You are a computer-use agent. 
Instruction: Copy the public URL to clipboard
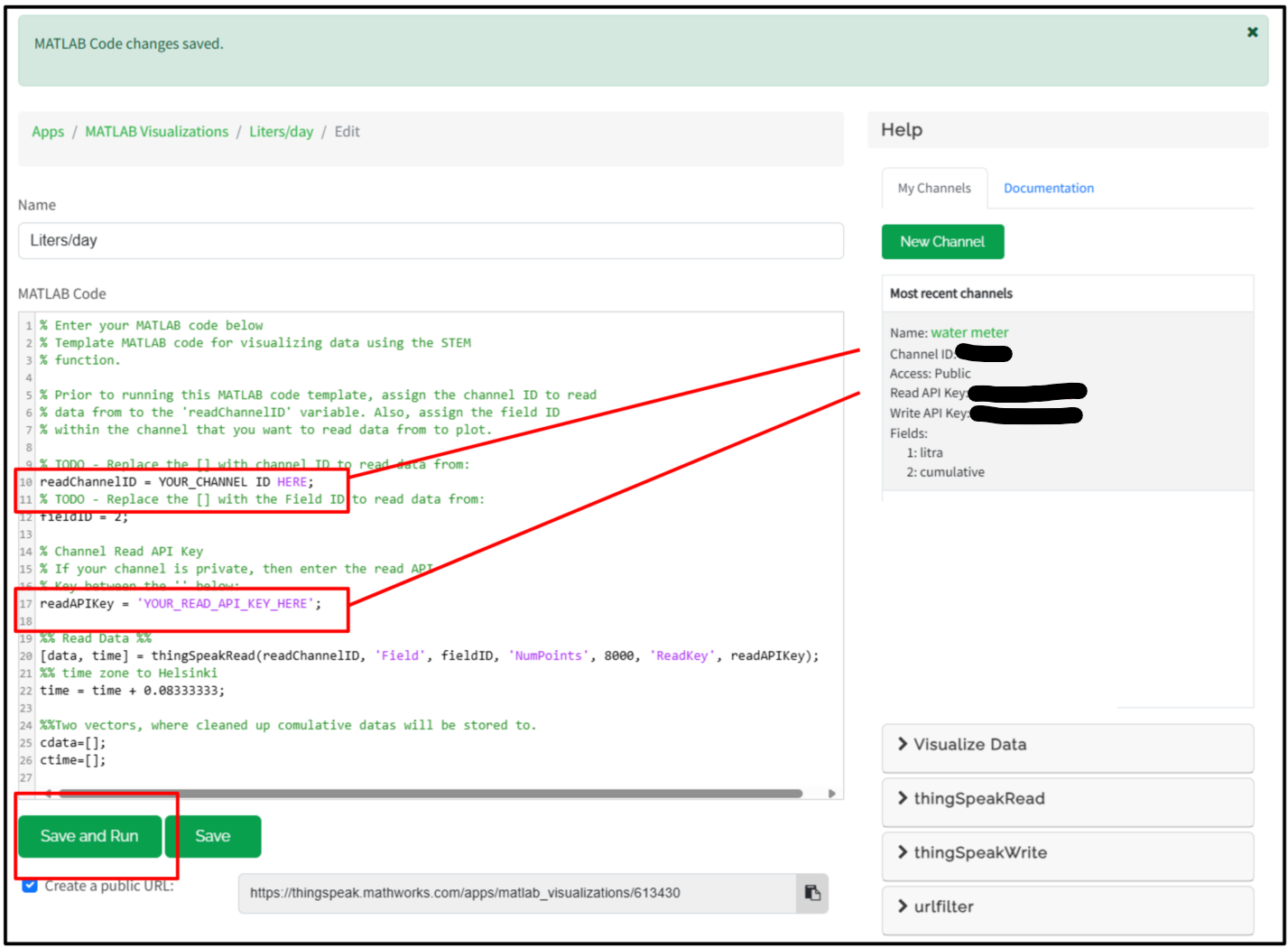click(812, 893)
